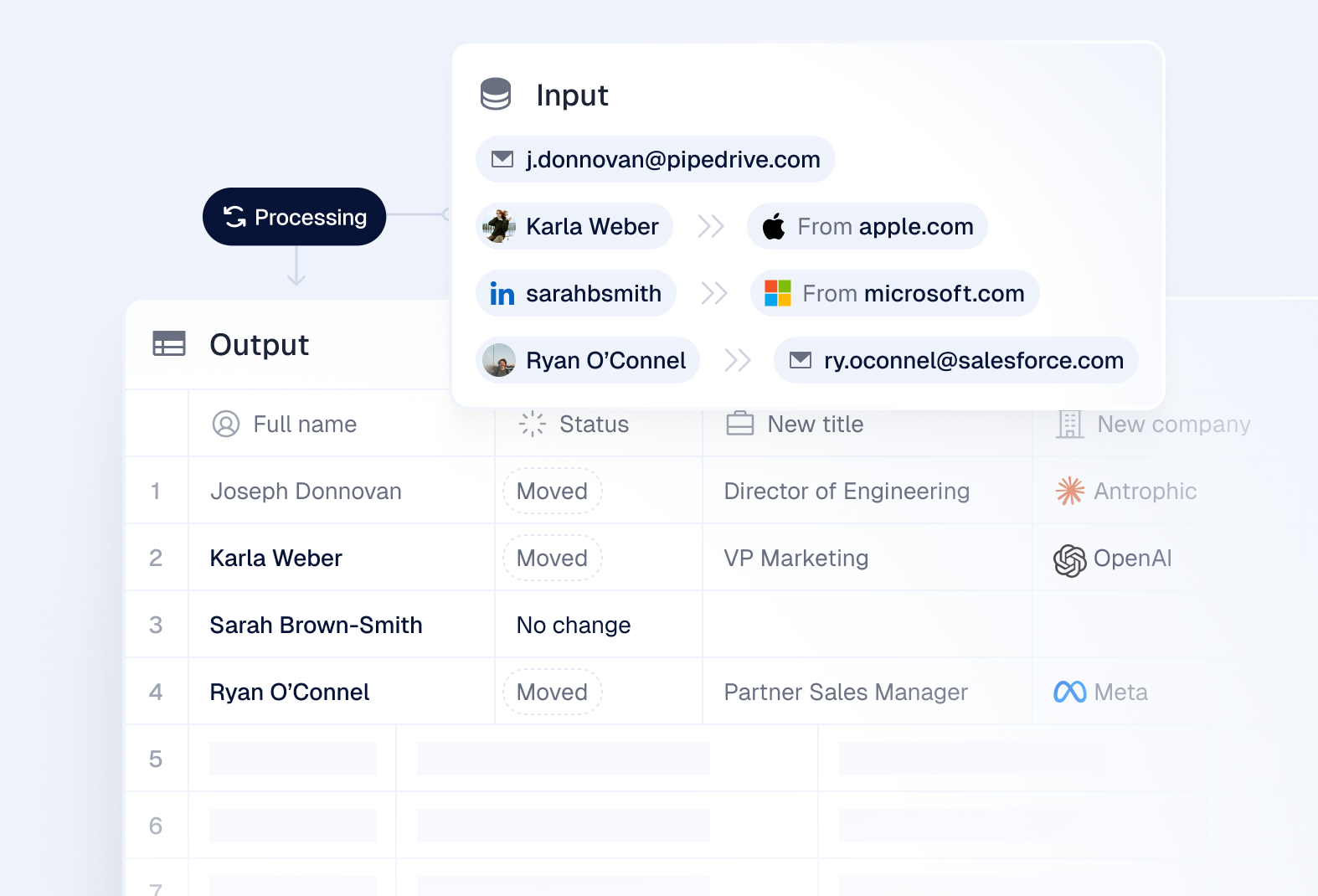
Task: Click the briefcase icon in New title header
Action: click(740, 424)
